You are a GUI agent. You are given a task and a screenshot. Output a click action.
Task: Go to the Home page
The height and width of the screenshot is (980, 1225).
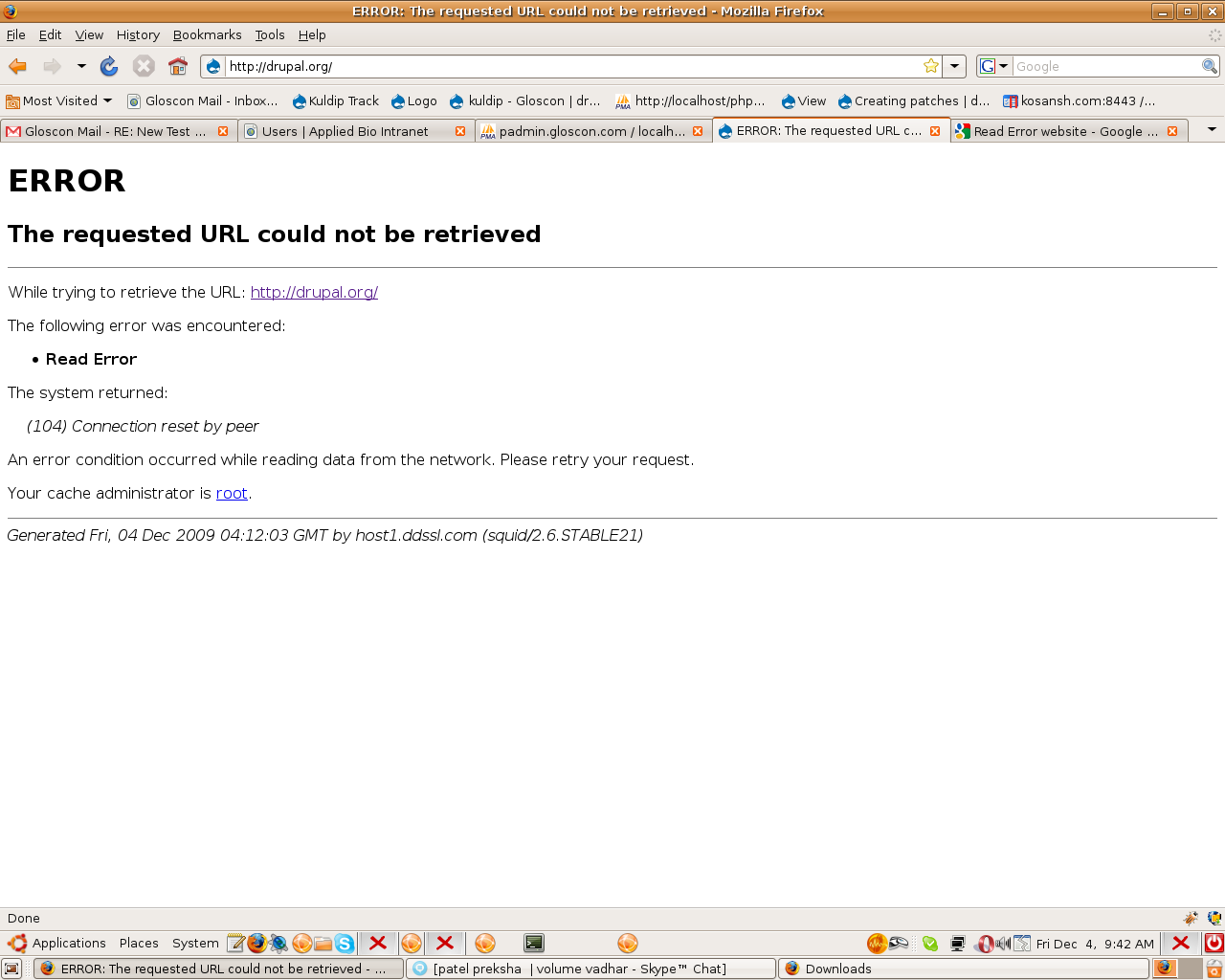[x=178, y=66]
